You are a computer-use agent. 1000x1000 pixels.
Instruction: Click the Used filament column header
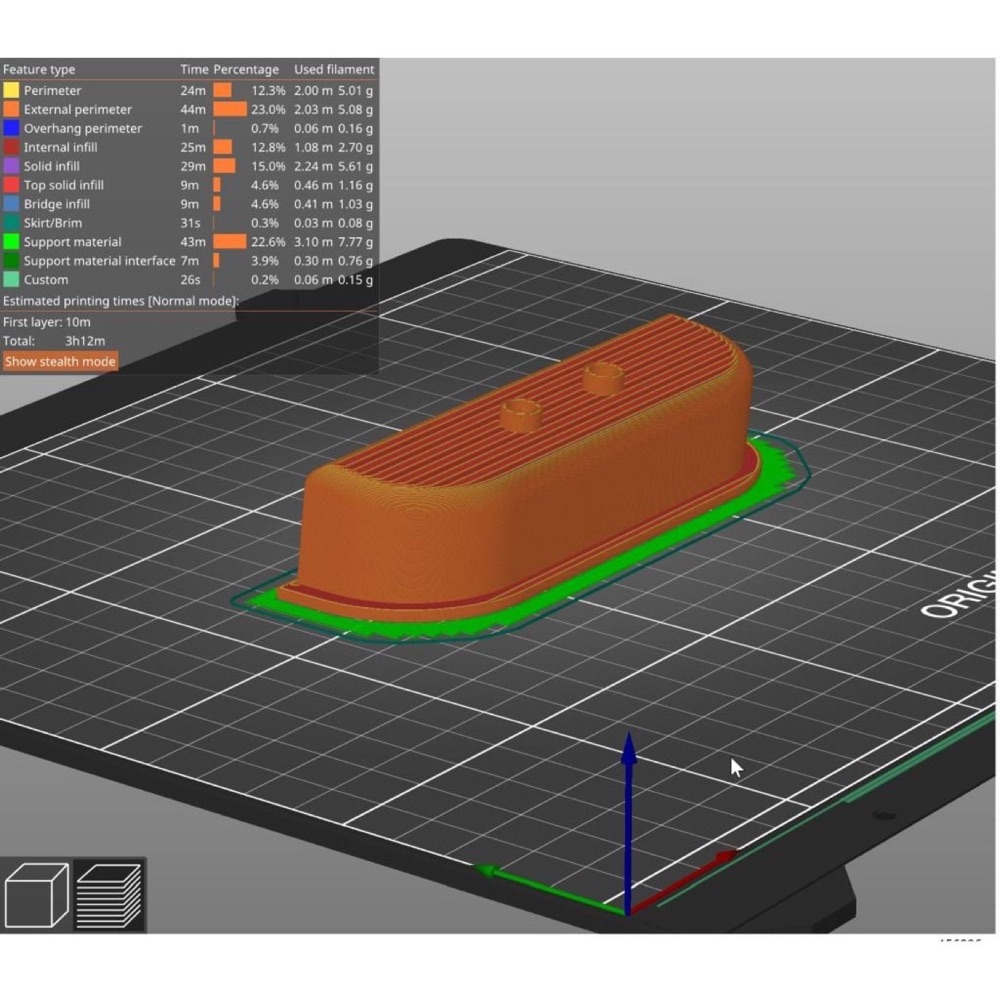[334, 70]
